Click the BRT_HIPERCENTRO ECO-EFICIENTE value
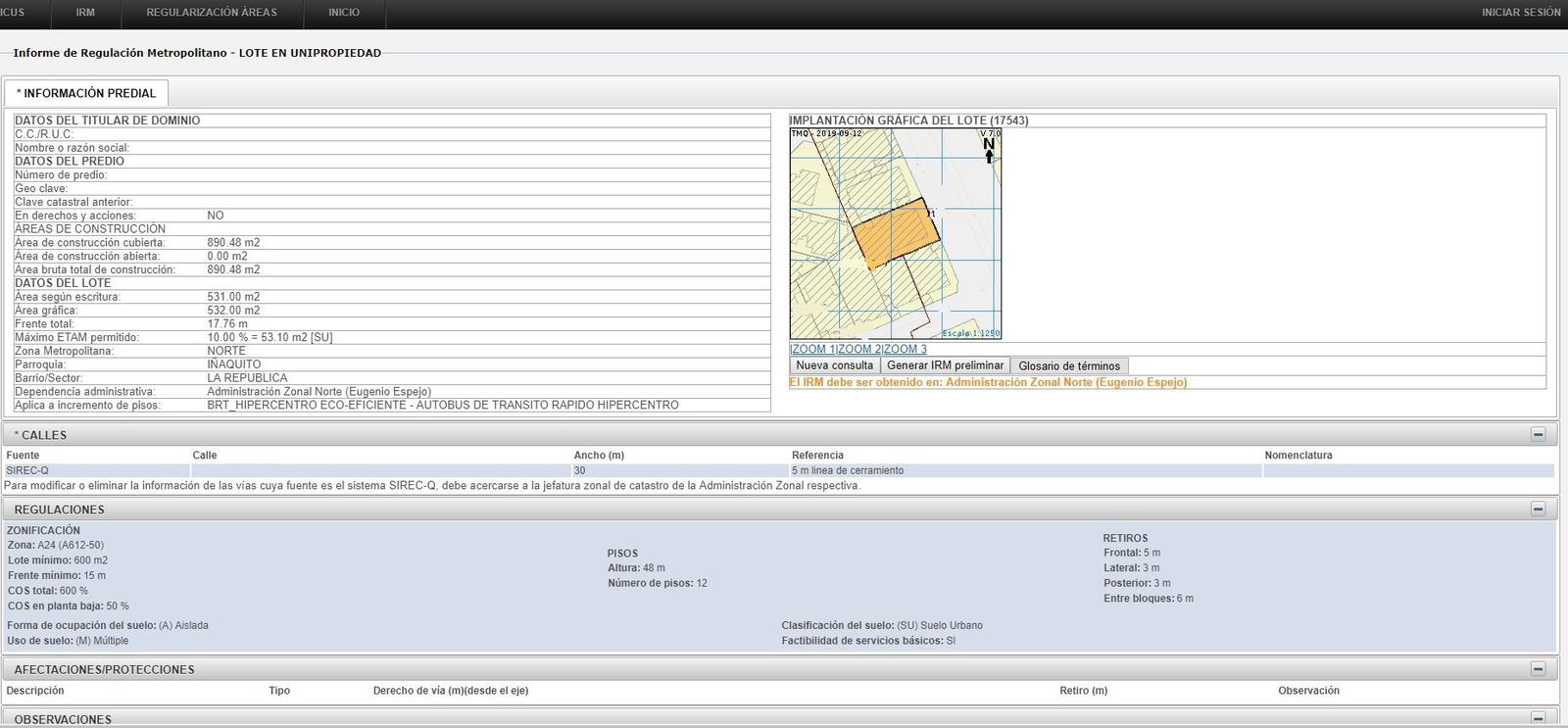 442,405
